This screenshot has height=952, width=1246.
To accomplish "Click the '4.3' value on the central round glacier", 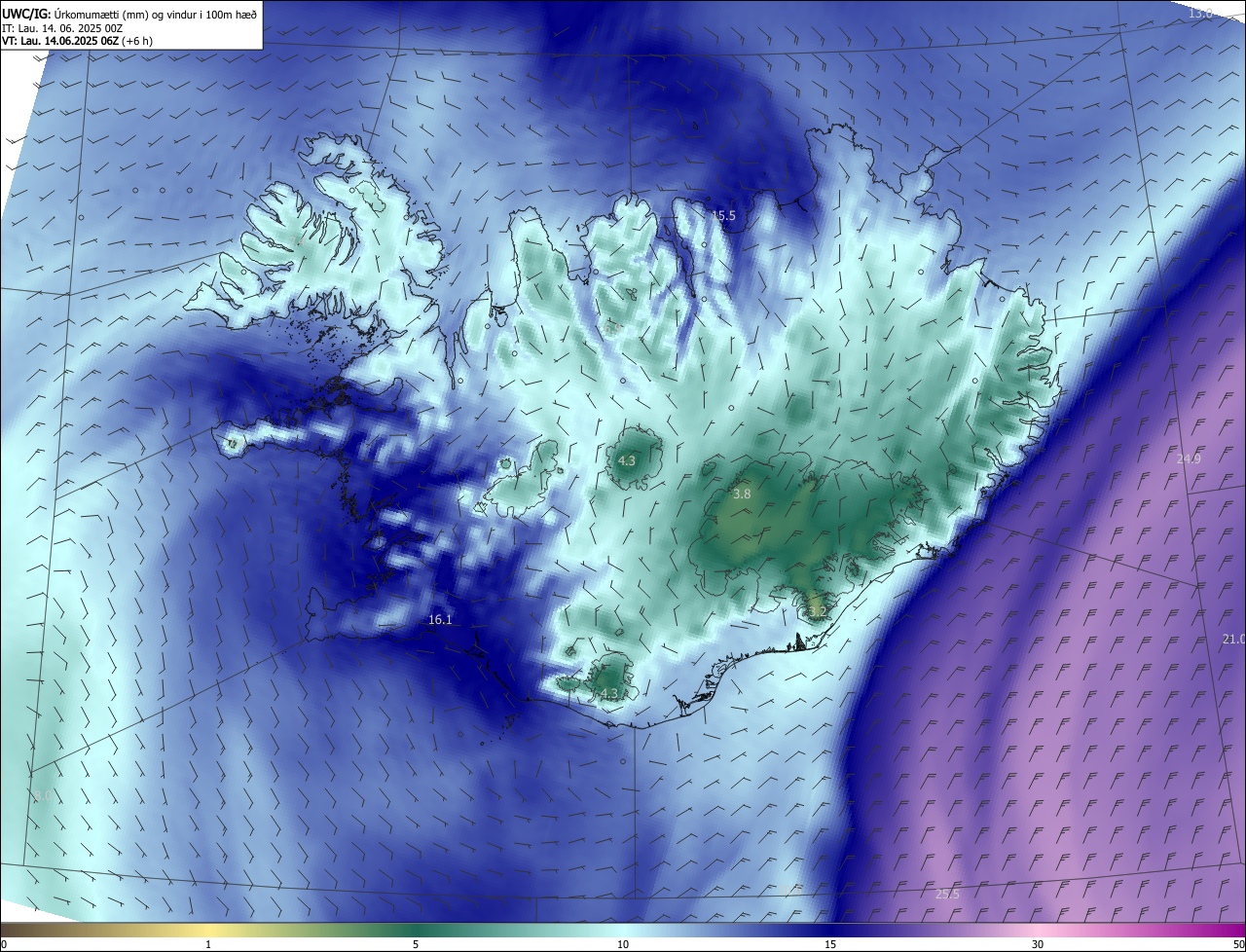I will pyautogui.click(x=627, y=460).
